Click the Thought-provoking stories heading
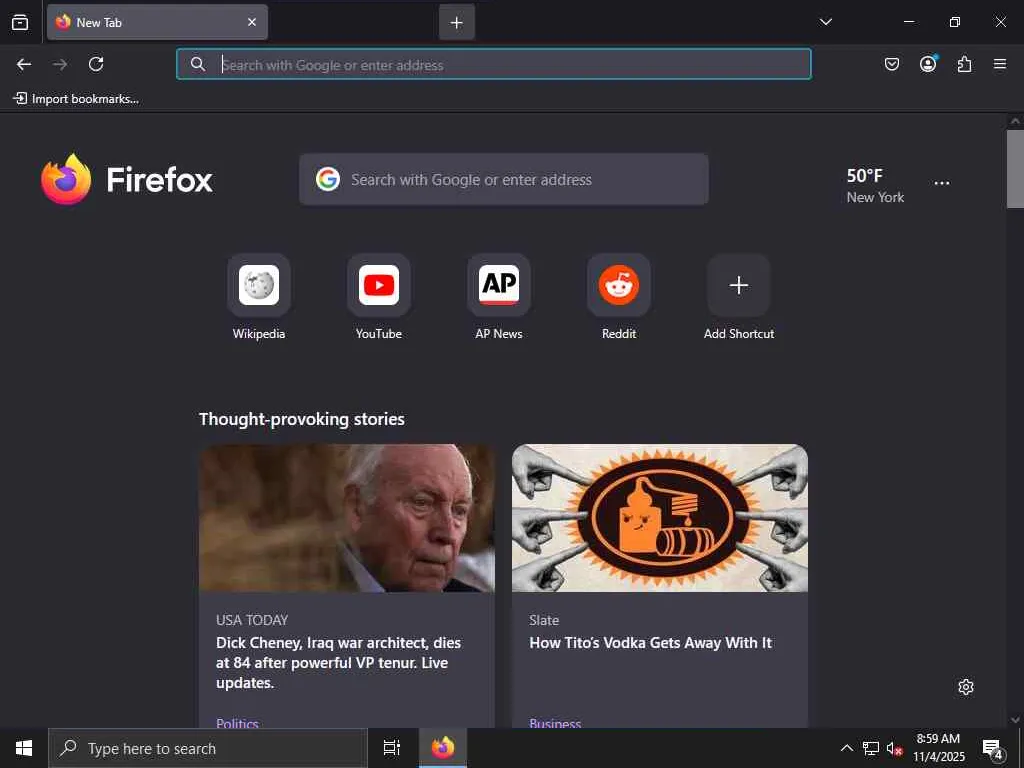The width and height of the screenshot is (1024, 768). click(x=302, y=419)
